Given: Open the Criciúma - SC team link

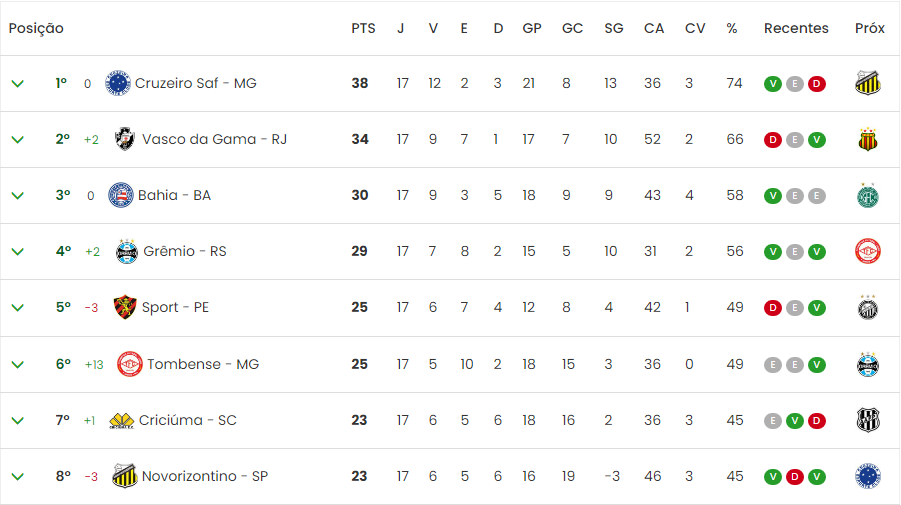Looking at the screenshot, I should coord(187,421).
